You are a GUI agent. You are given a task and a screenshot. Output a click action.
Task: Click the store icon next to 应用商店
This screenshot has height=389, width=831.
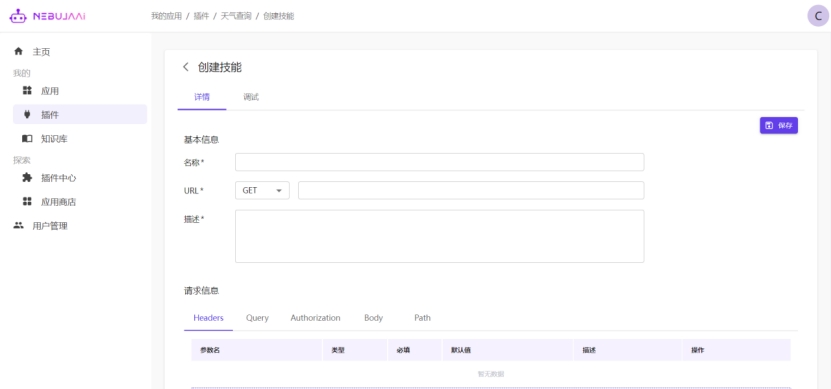click(x=27, y=201)
